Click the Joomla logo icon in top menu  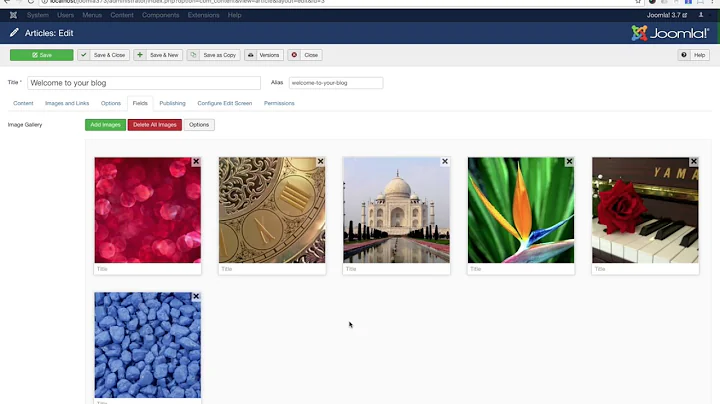pos(13,15)
